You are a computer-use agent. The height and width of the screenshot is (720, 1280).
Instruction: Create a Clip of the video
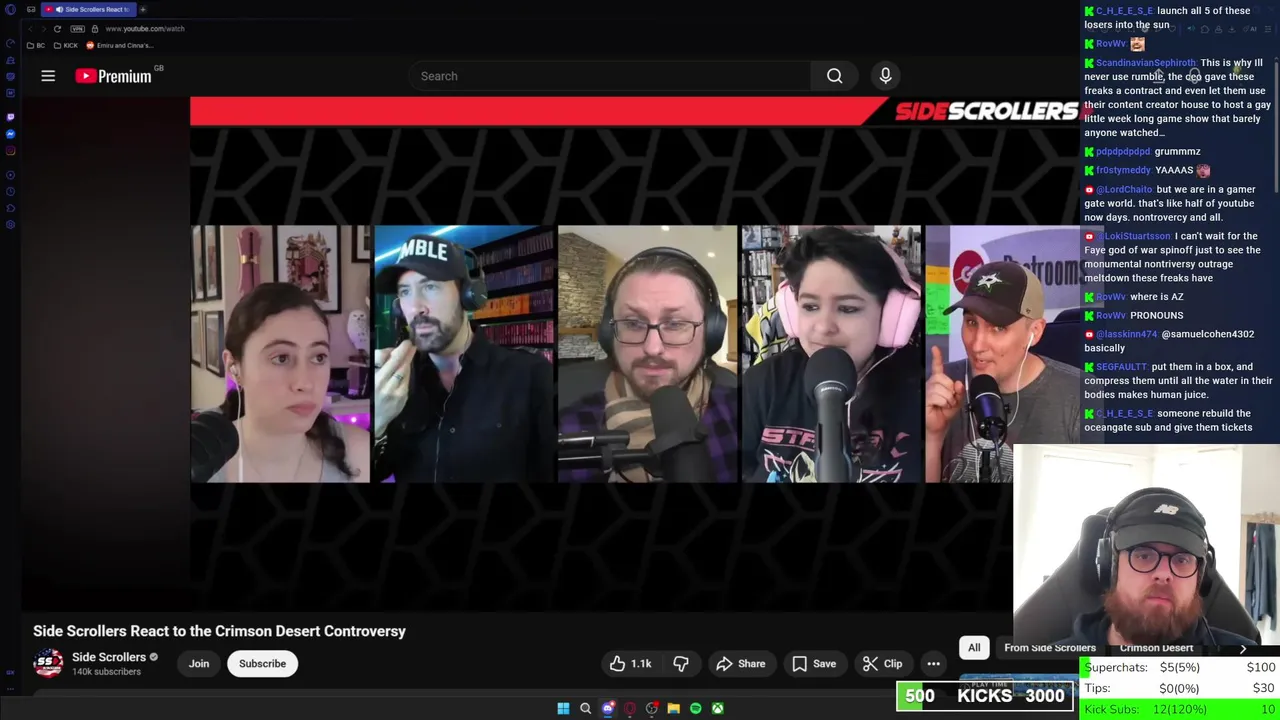pos(883,664)
